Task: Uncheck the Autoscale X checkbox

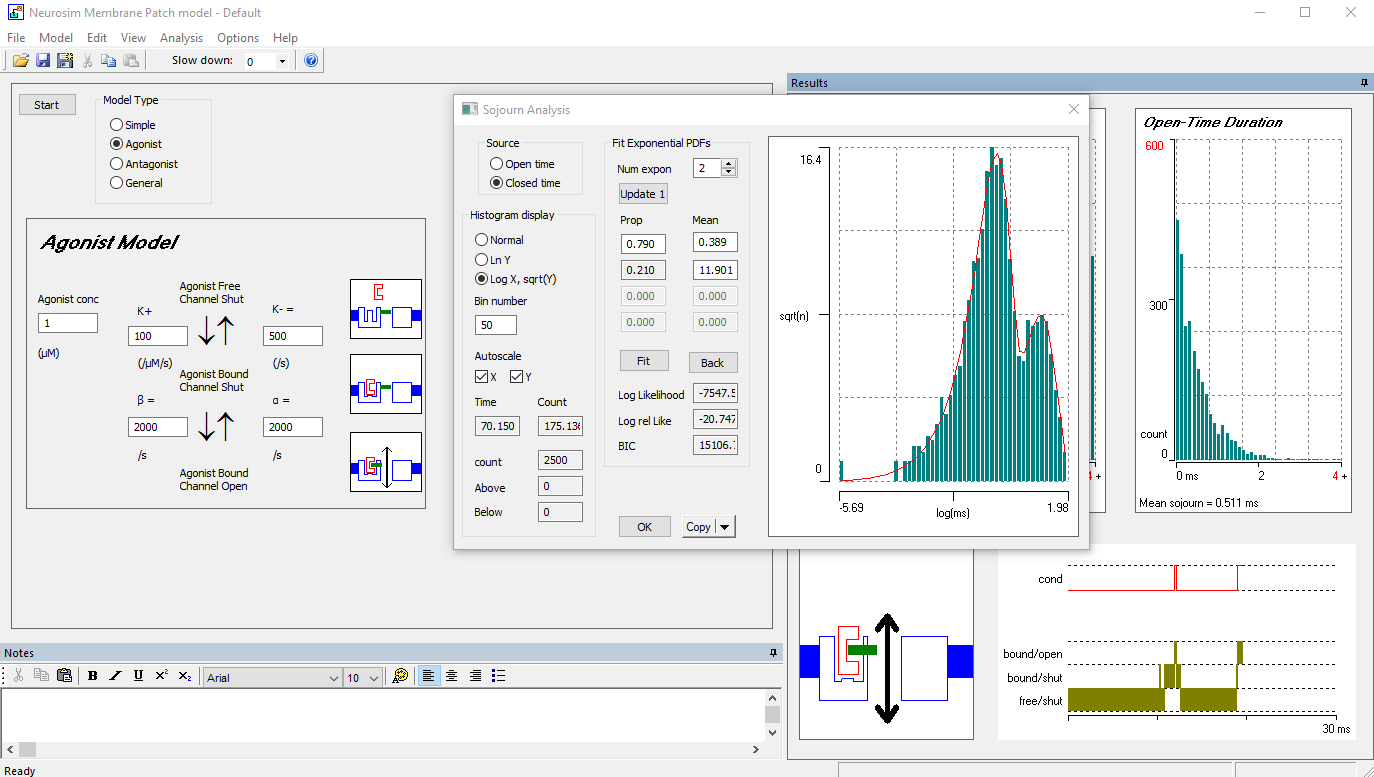Action: point(482,377)
